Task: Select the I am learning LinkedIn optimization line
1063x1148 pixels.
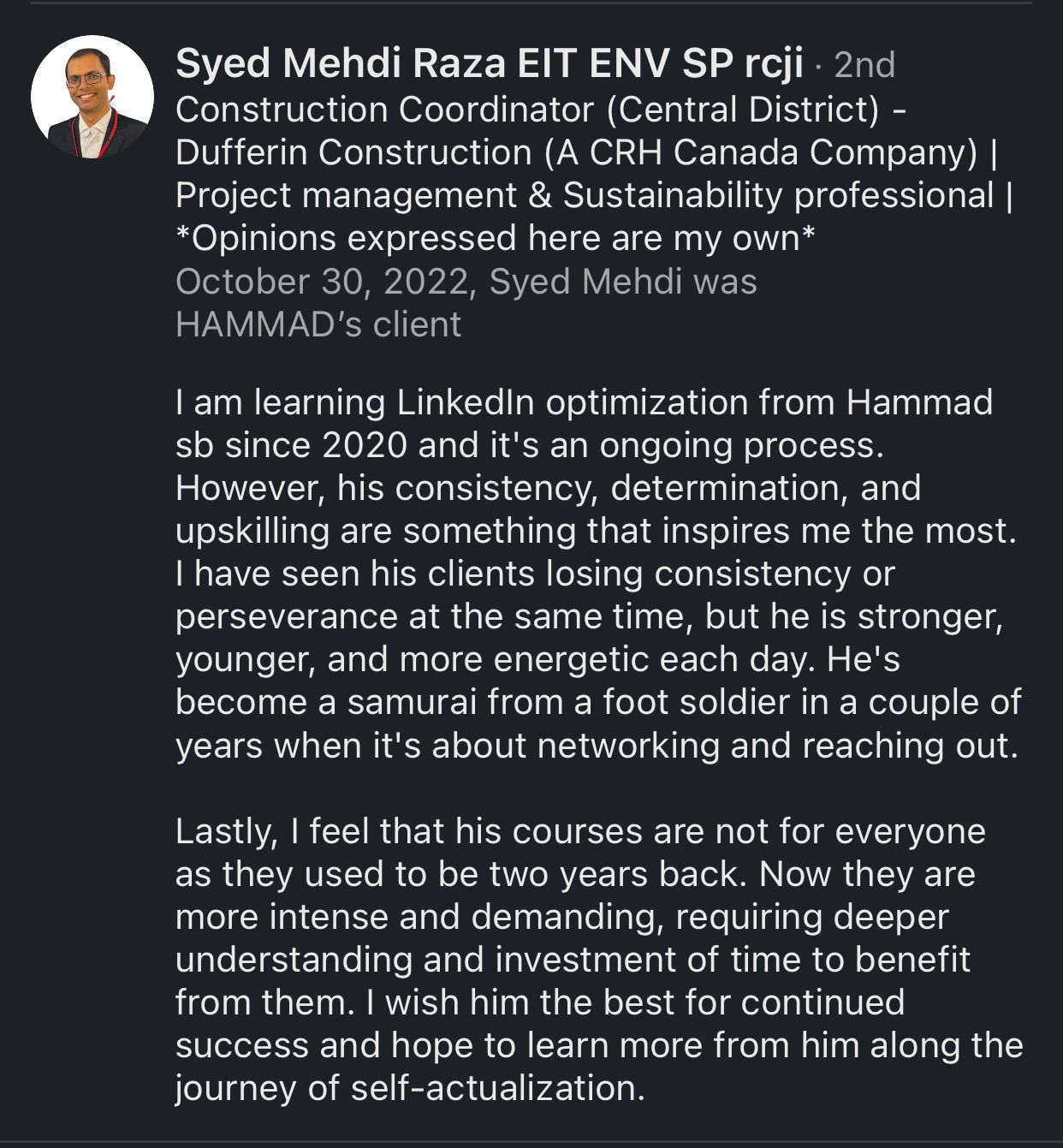Action: click(584, 402)
